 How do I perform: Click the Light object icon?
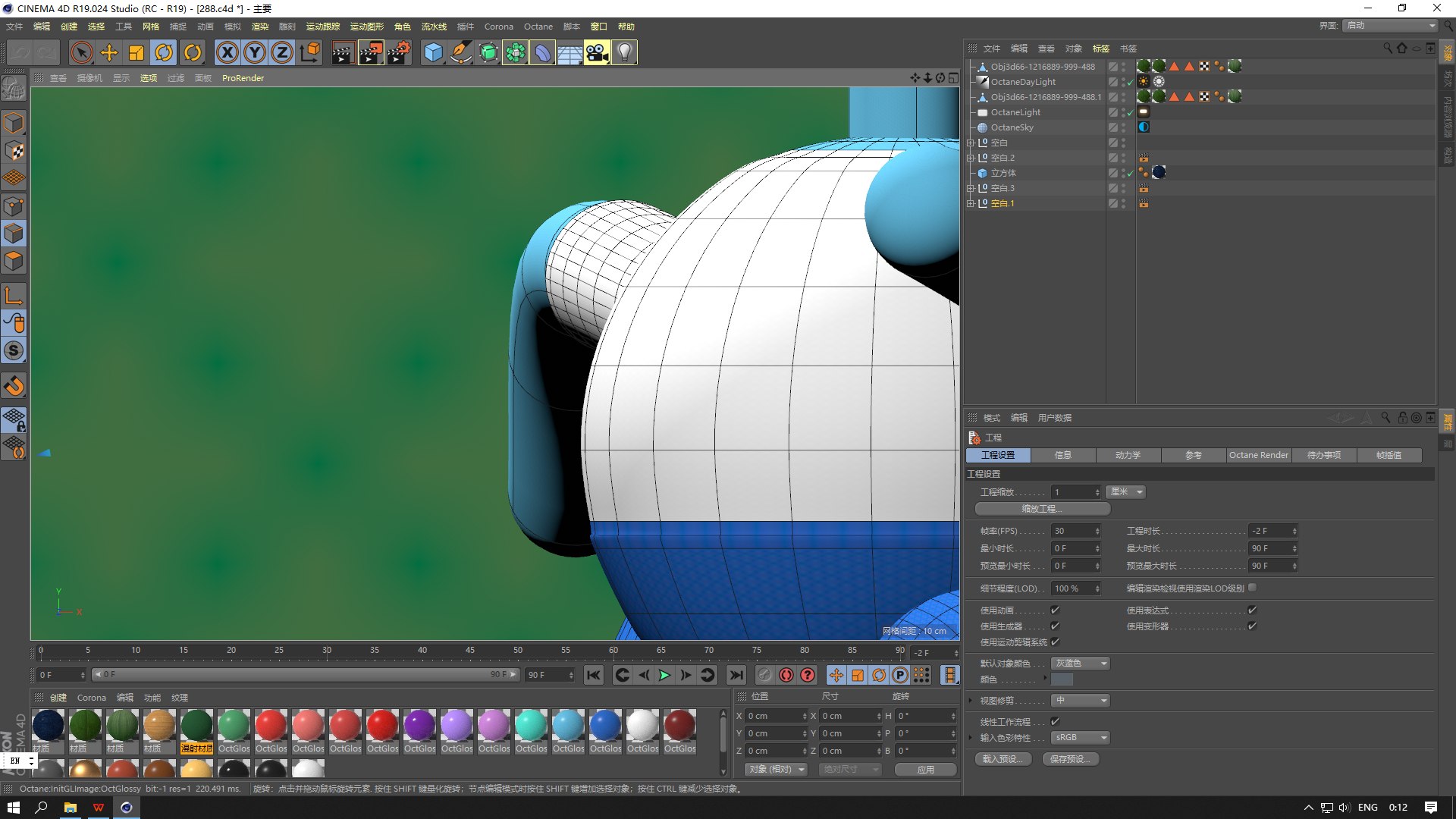(624, 52)
